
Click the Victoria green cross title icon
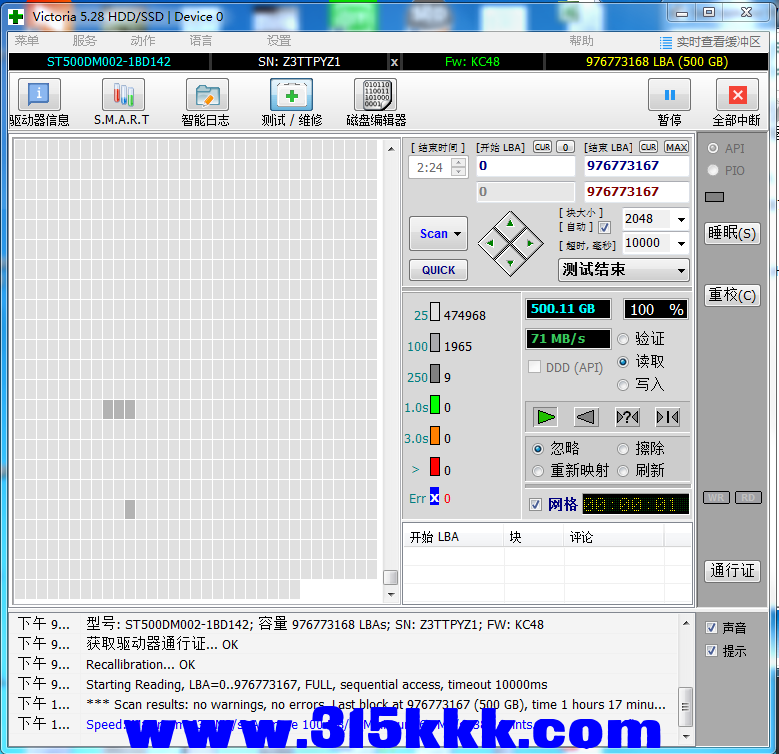pos(16,17)
